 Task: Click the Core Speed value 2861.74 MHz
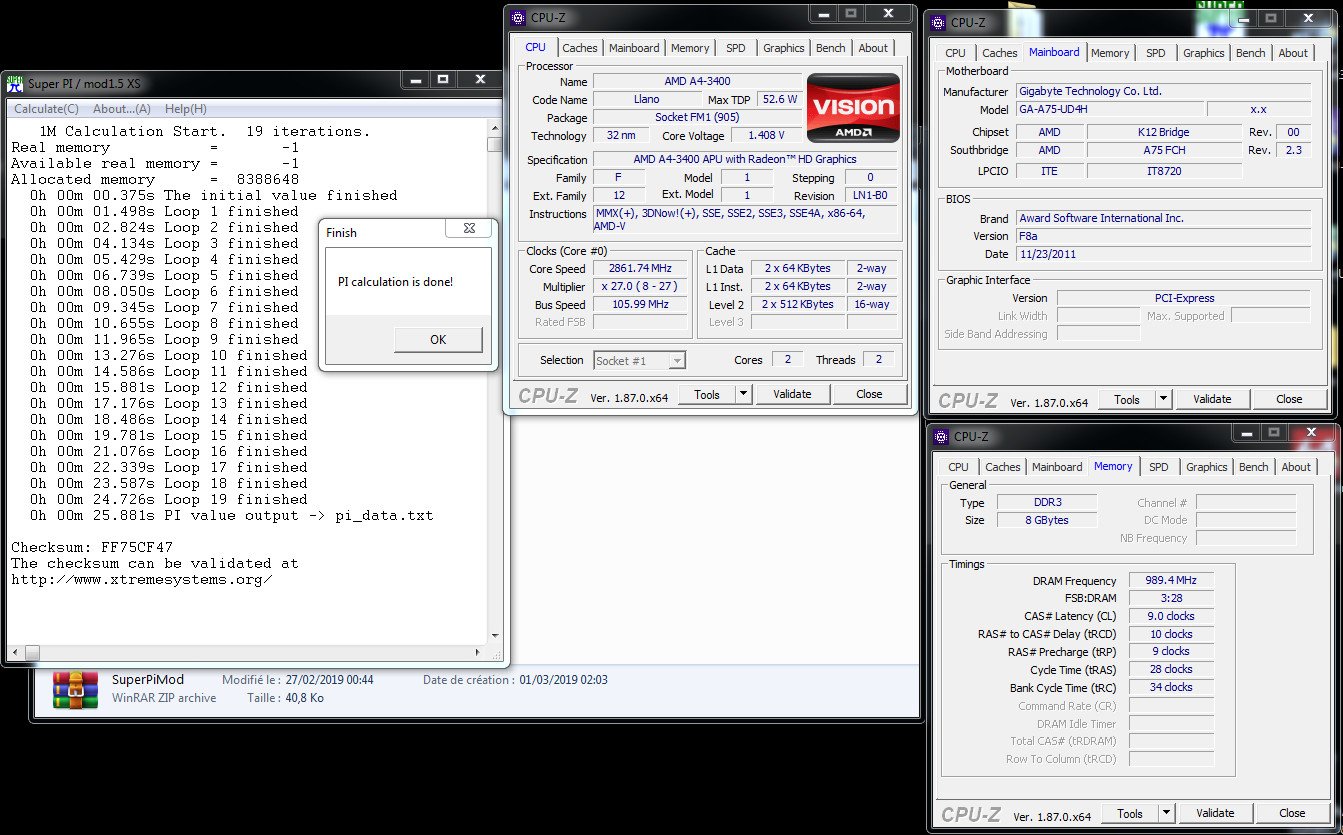pos(640,268)
